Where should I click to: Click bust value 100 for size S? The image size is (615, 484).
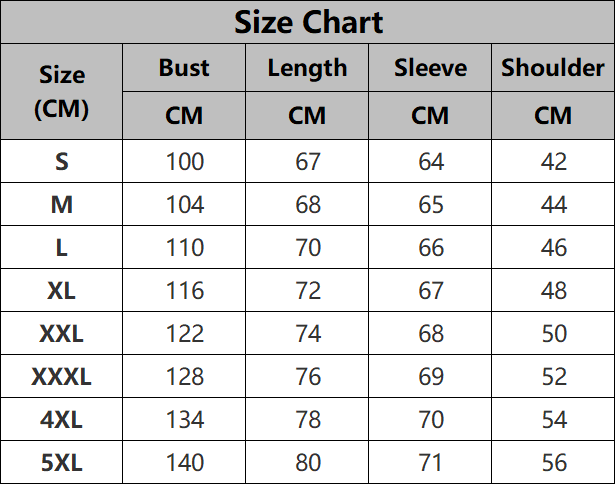coord(184,162)
